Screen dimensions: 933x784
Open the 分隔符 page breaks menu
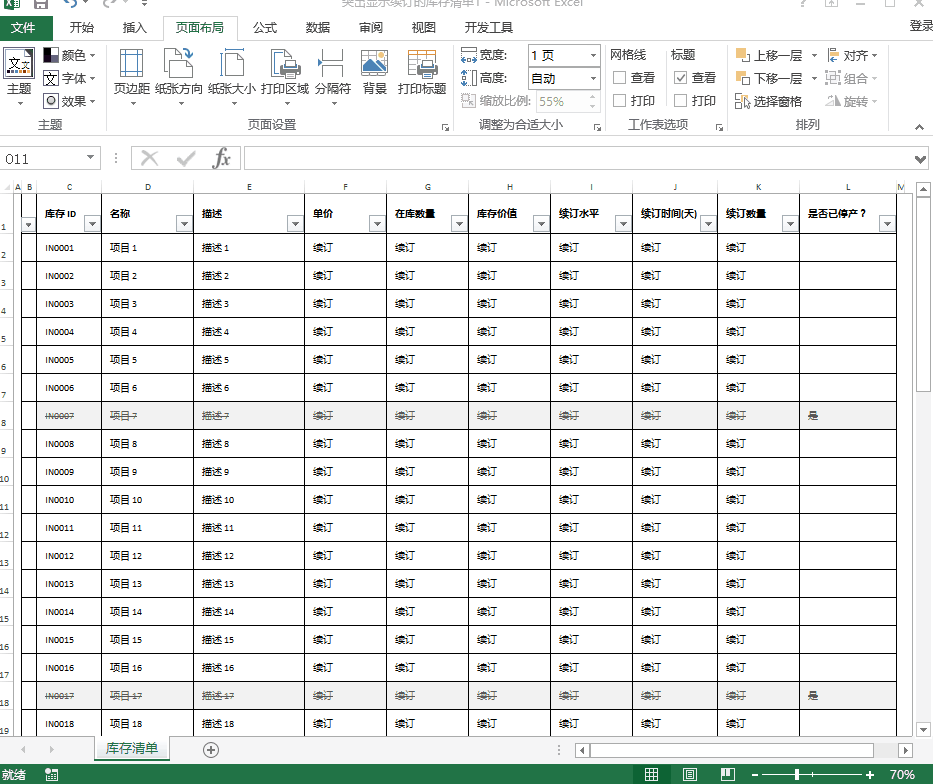click(x=332, y=77)
